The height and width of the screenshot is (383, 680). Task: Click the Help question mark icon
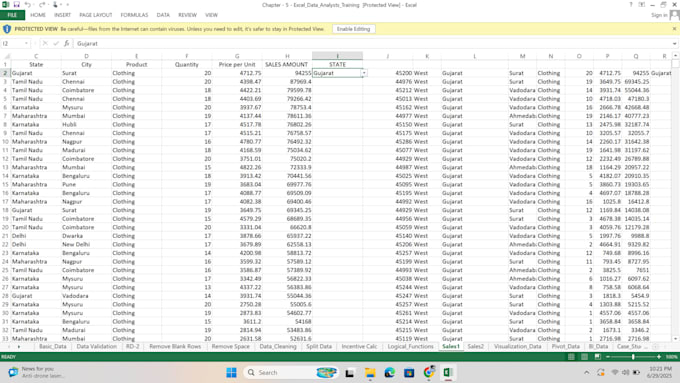(631, 5)
